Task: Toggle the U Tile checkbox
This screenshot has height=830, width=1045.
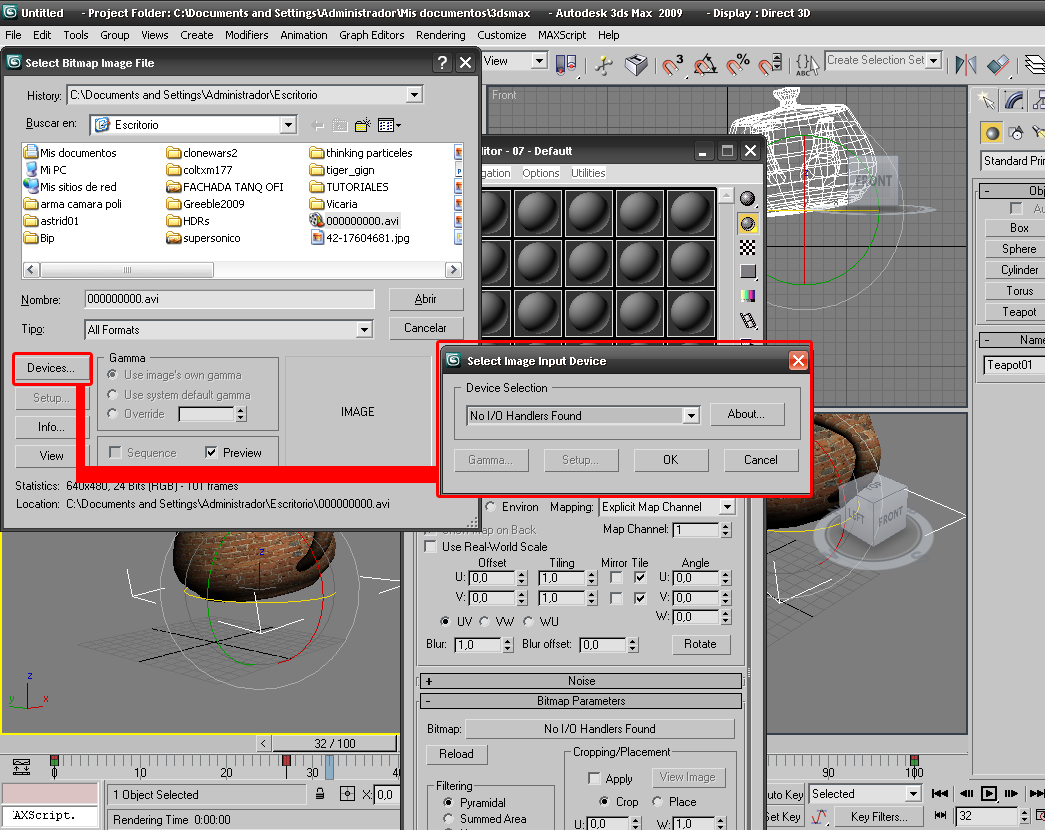Action: coord(640,577)
